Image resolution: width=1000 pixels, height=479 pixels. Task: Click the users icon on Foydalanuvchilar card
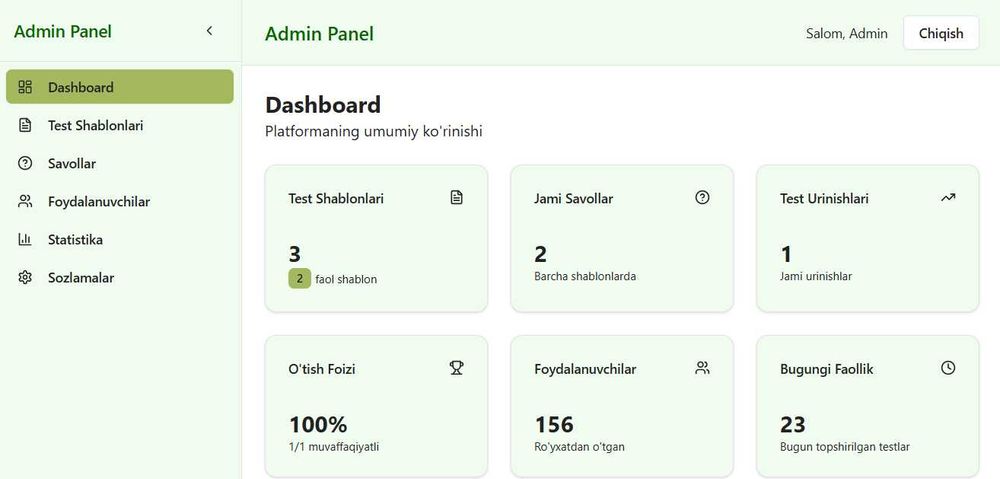(x=702, y=368)
